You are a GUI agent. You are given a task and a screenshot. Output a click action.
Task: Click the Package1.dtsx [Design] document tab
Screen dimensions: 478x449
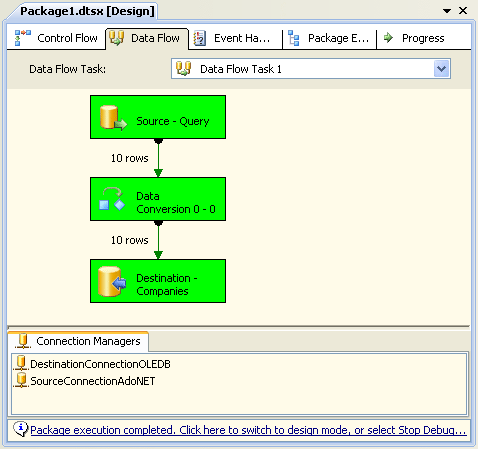[x=87, y=11]
